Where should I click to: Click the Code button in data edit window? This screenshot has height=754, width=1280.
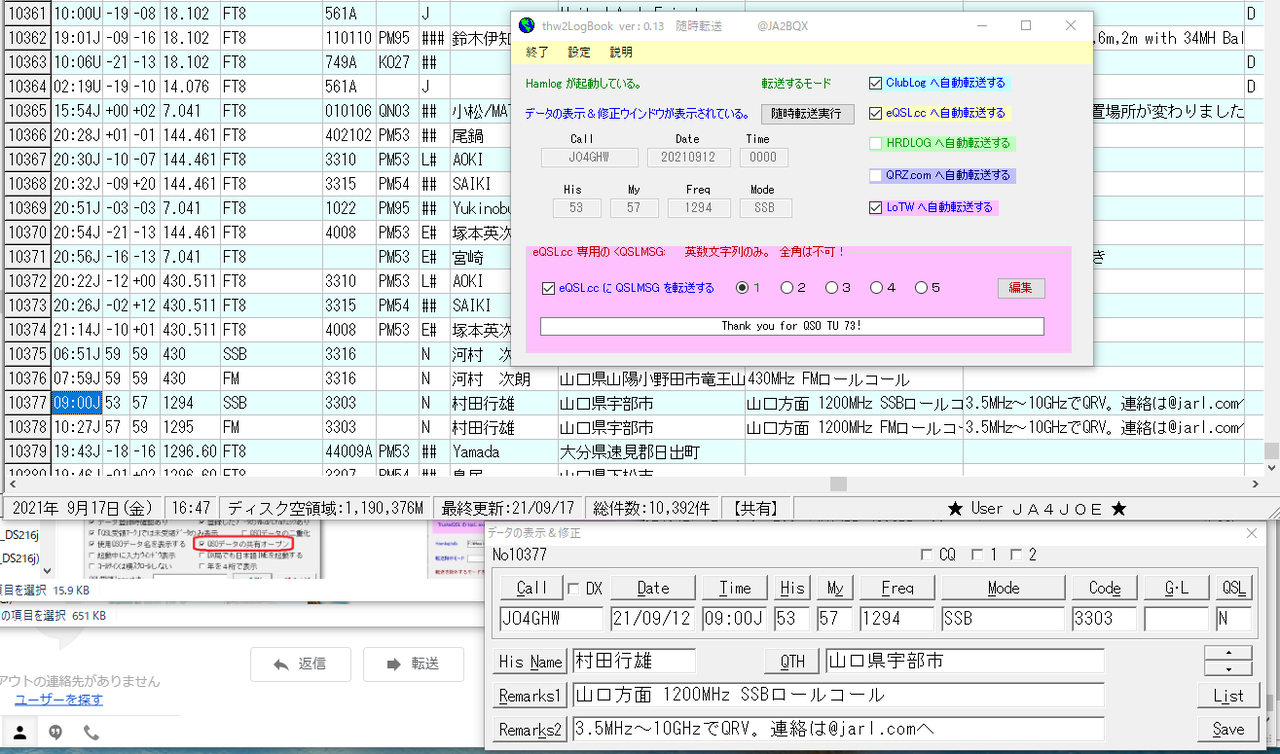point(1105,588)
